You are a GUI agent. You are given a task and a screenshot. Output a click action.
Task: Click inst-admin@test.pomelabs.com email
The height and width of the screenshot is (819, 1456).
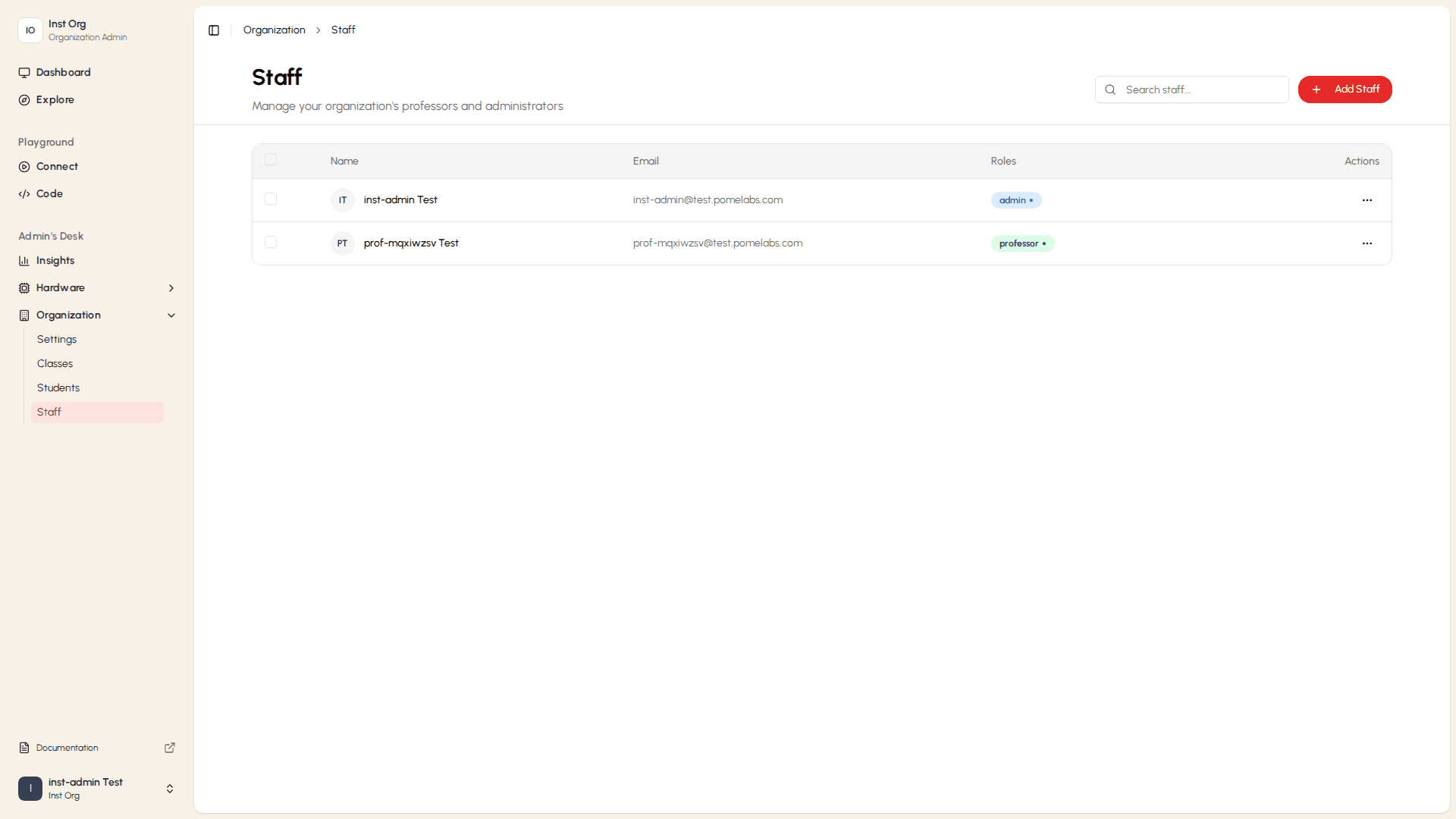708,200
